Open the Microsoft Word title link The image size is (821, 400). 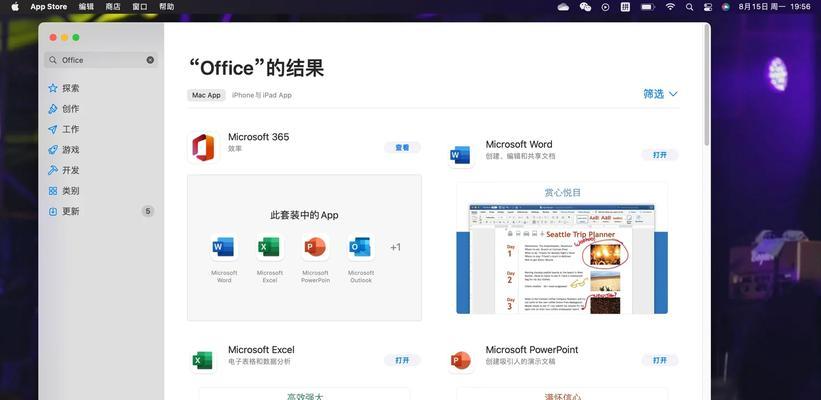tap(519, 145)
